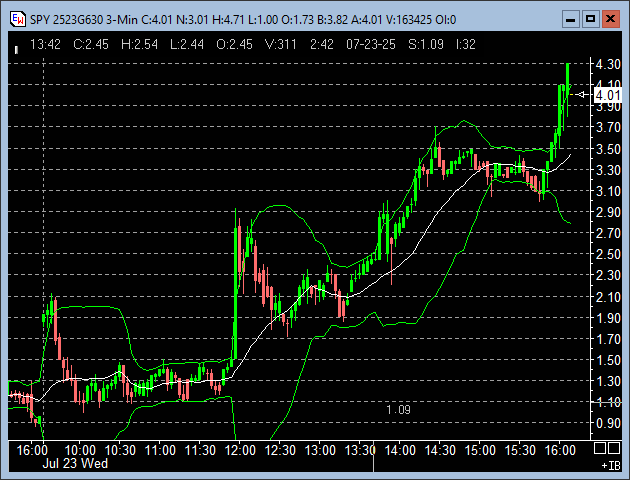The width and height of the screenshot is (630, 480).
Task: Click the V:311 volume readout
Action: coord(281,44)
